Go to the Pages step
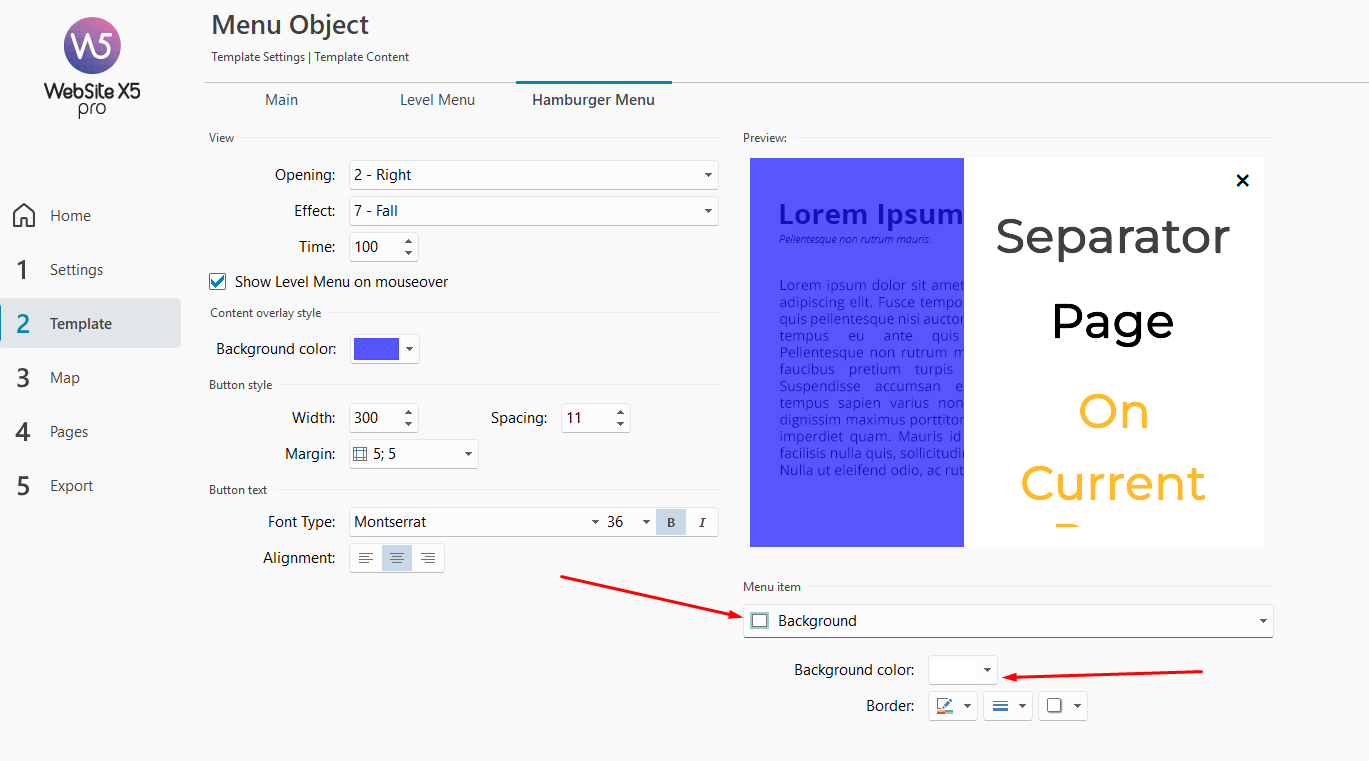Screen dimensions: 1369x761 point(69,432)
